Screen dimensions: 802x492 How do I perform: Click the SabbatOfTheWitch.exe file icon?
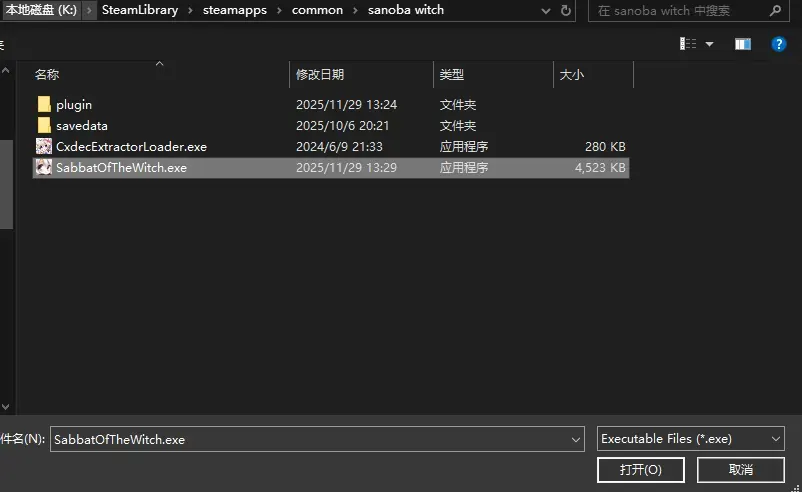click(44, 168)
